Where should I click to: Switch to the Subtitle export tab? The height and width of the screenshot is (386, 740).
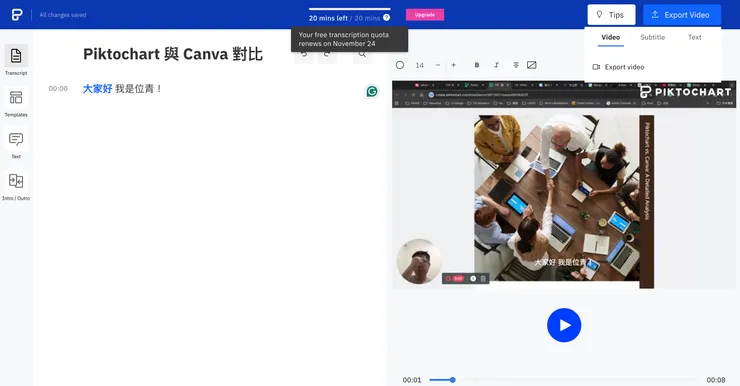point(652,37)
